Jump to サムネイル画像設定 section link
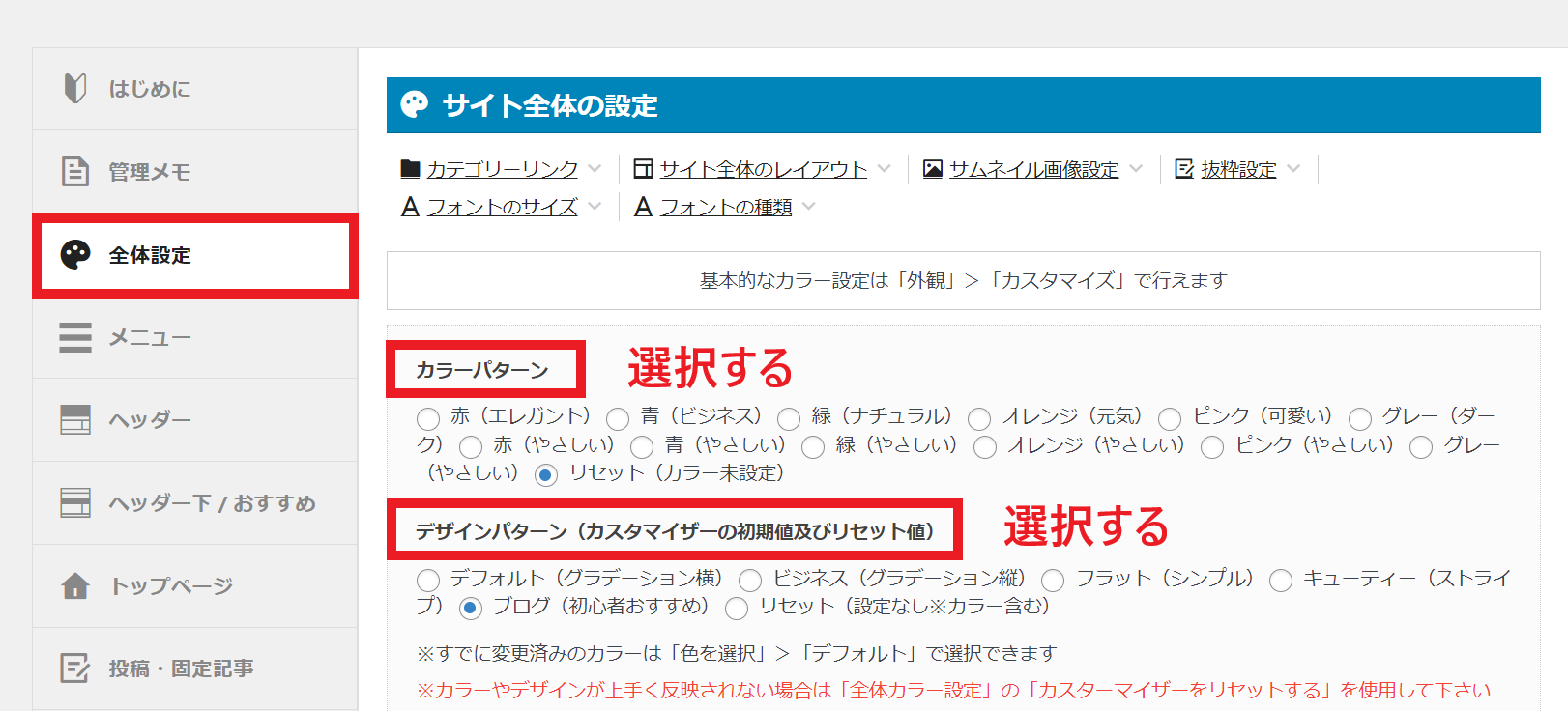The width and height of the screenshot is (1568, 711). click(1034, 169)
